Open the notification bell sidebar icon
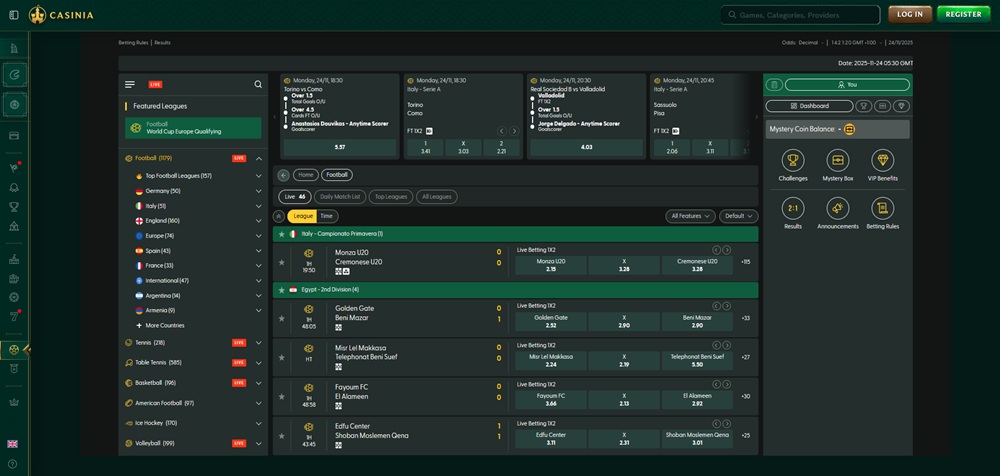The width and height of the screenshot is (1000, 476). 14,188
